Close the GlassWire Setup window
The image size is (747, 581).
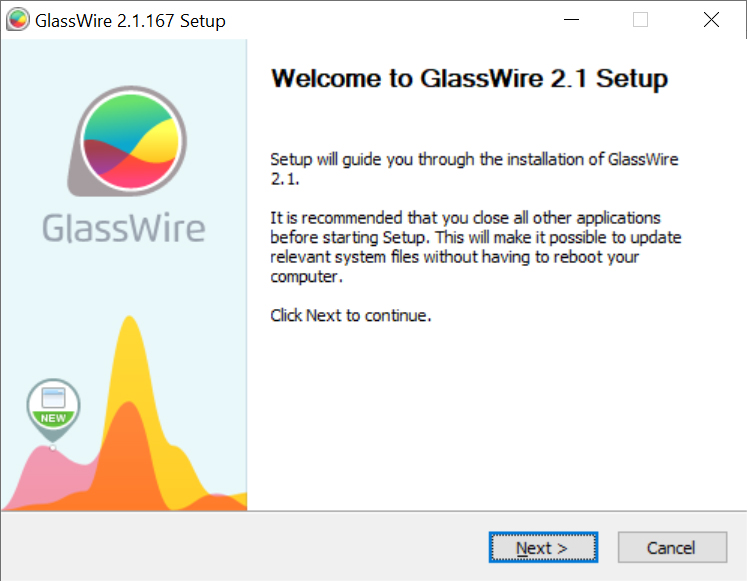(x=711, y=20)
